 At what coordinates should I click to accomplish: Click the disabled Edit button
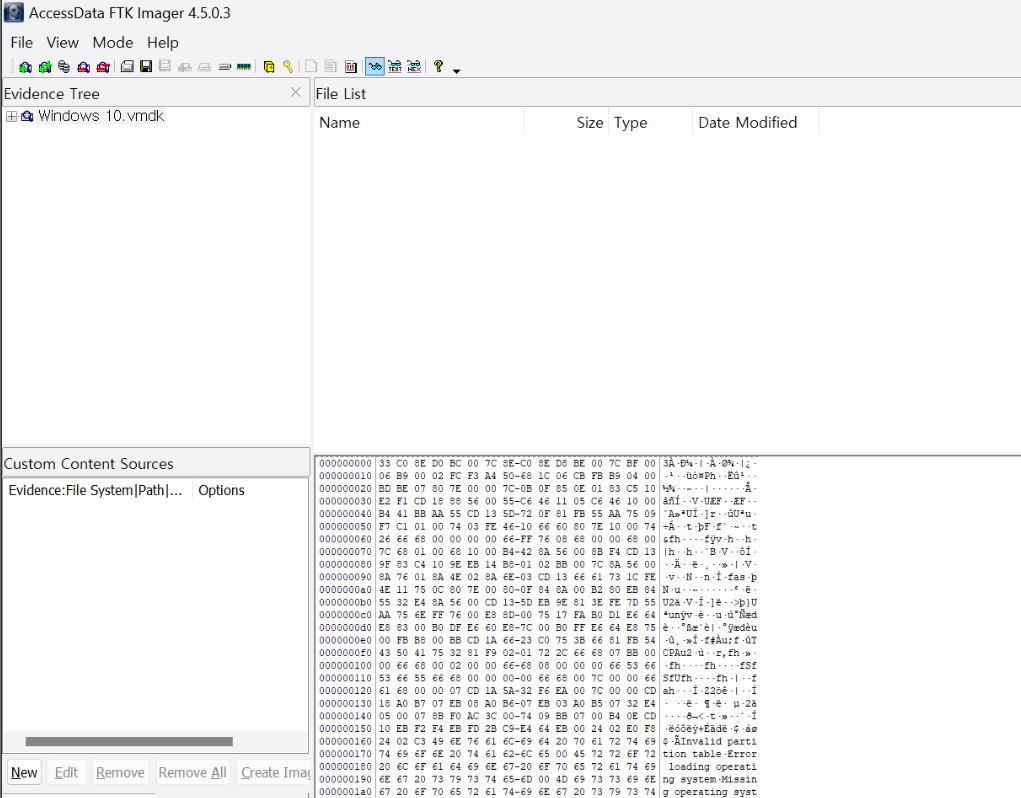tap(66, 773)
